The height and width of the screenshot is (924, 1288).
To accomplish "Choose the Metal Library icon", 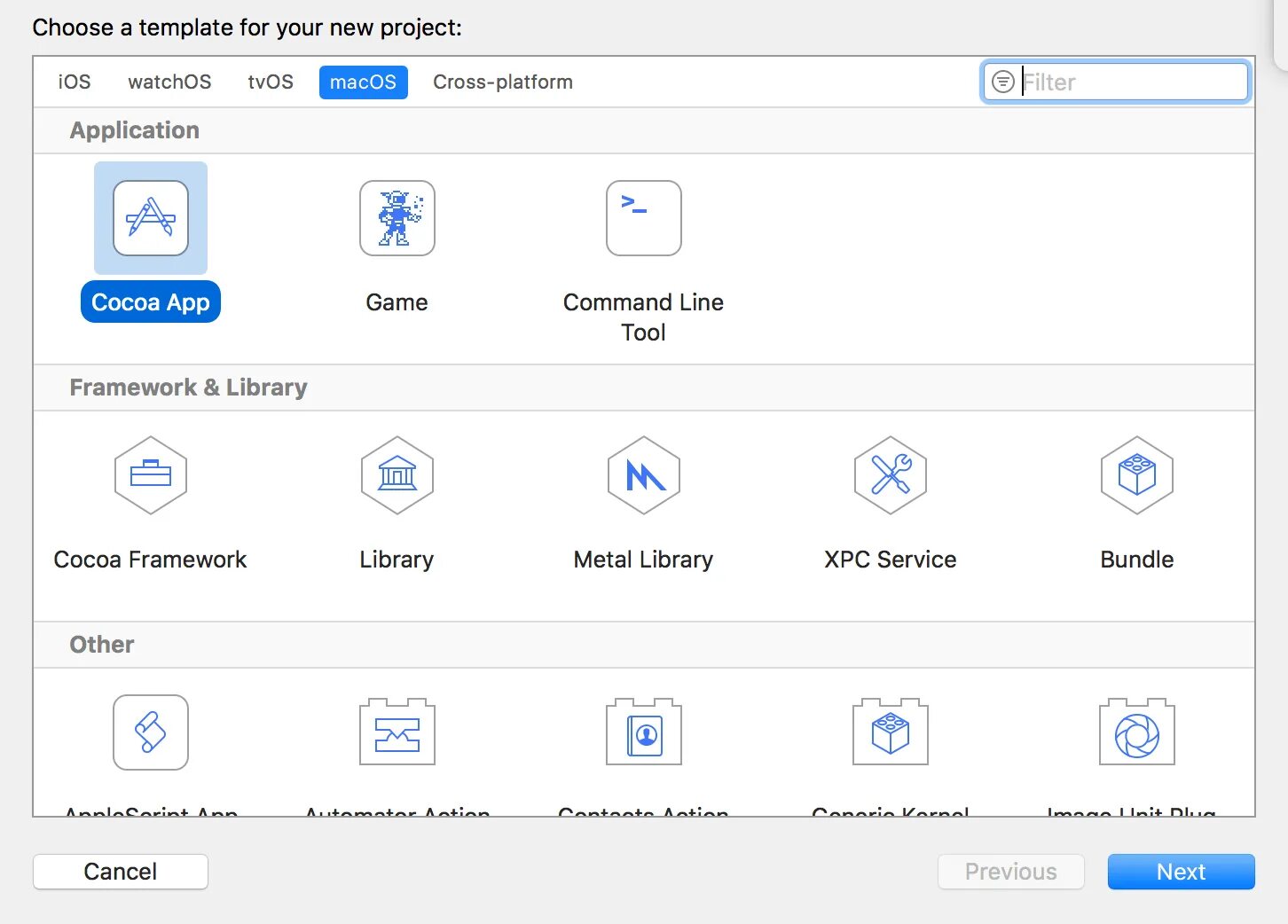I will 644,475.
